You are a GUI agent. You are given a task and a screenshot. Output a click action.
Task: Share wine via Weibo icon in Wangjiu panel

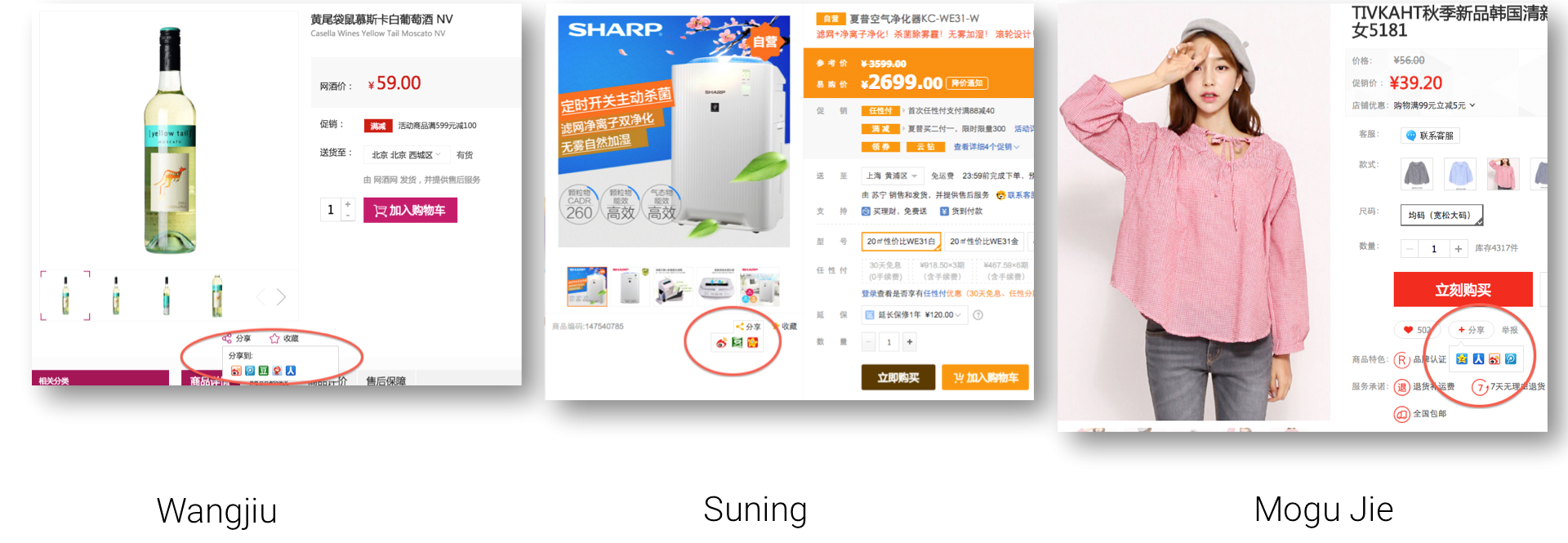236,371
